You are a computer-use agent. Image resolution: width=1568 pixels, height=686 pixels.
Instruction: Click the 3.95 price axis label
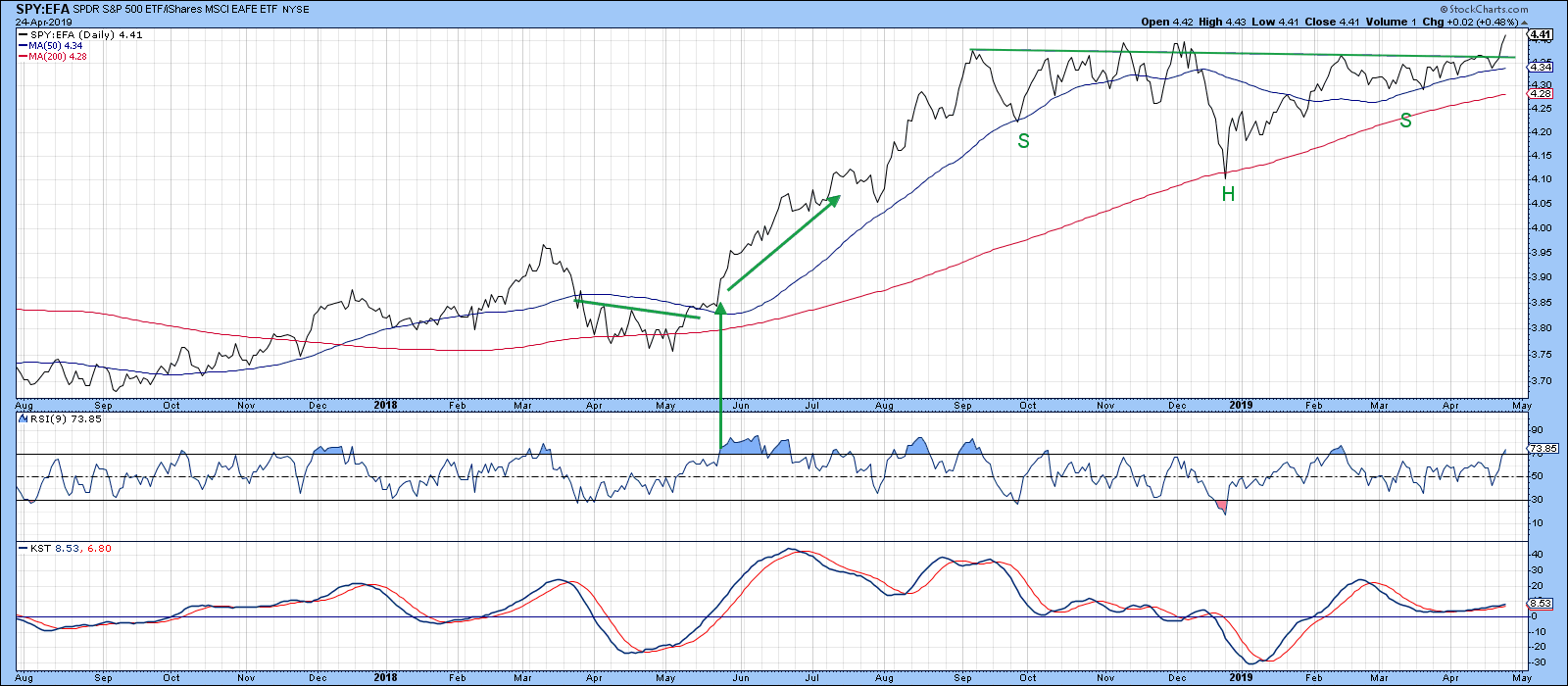[x=1542, y=253]
